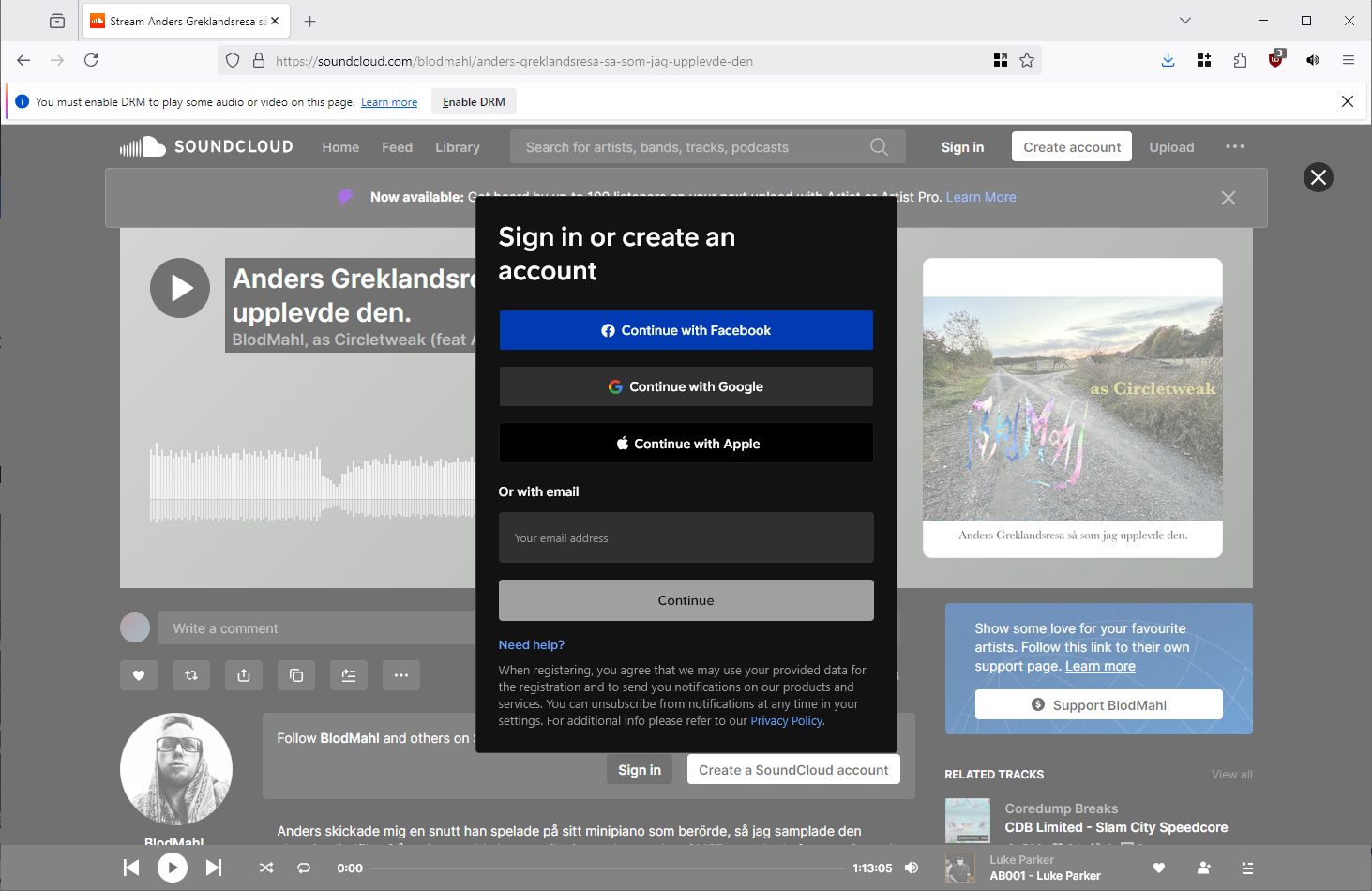Dismiss the Now available banner

[x=1229, y=198]
